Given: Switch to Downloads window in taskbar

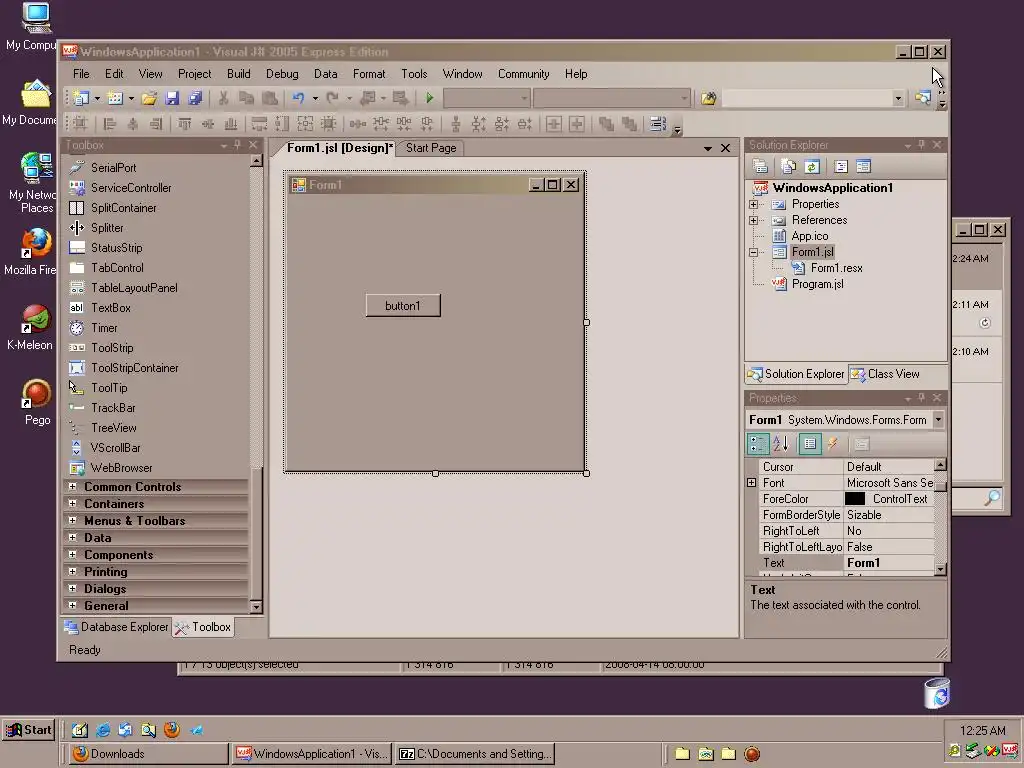Looking at the screenshot, I should point(148,754).
